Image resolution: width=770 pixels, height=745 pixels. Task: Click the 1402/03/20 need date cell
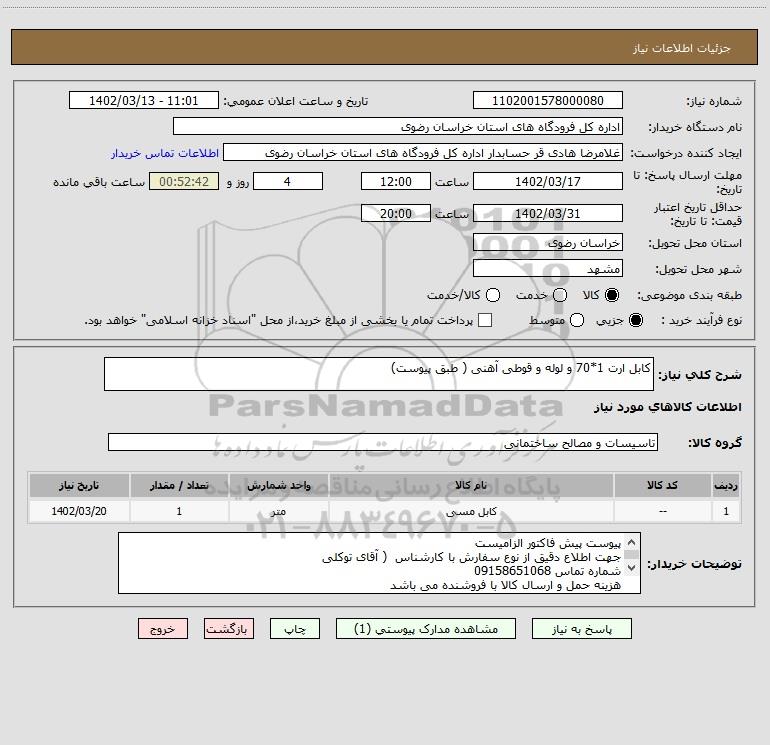pos(79,511)
